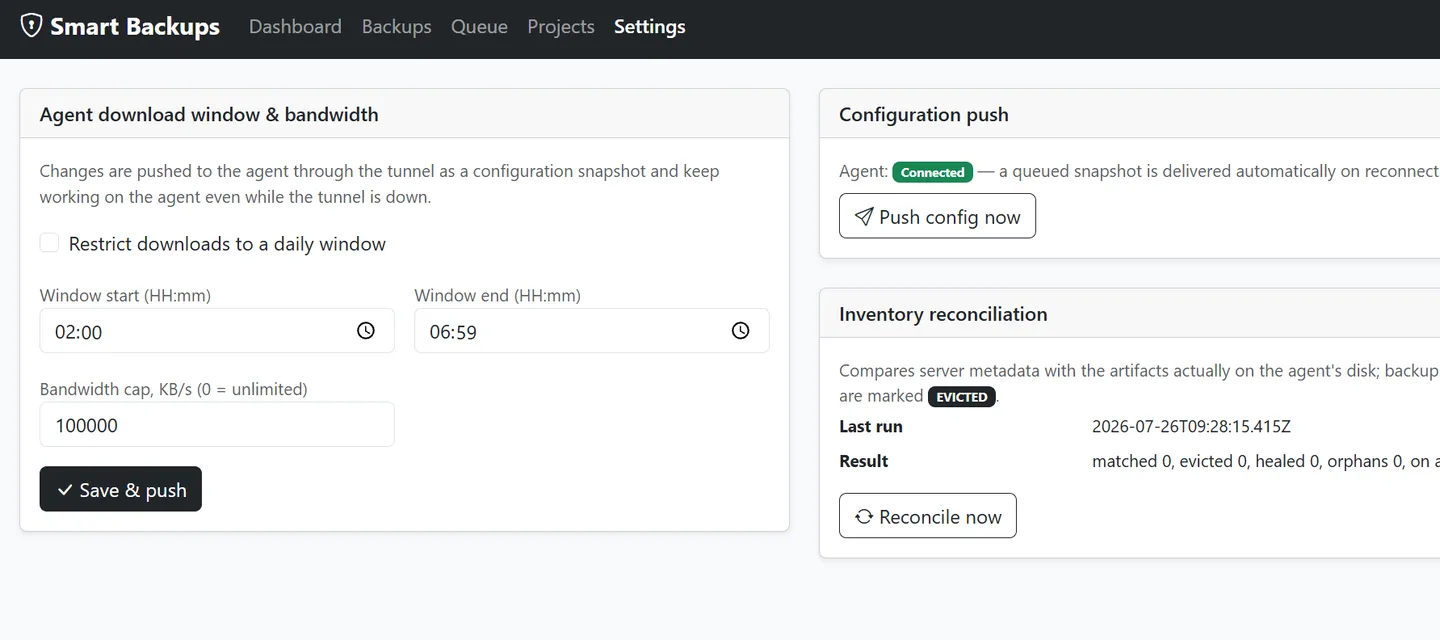
Task: Click the Smart Backups brand title
Action: point(135,27)
